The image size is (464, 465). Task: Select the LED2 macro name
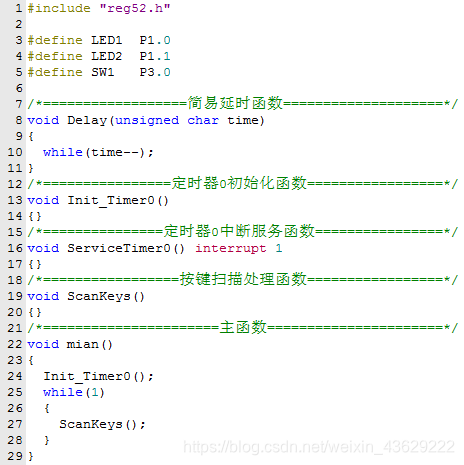click(107, 56)
